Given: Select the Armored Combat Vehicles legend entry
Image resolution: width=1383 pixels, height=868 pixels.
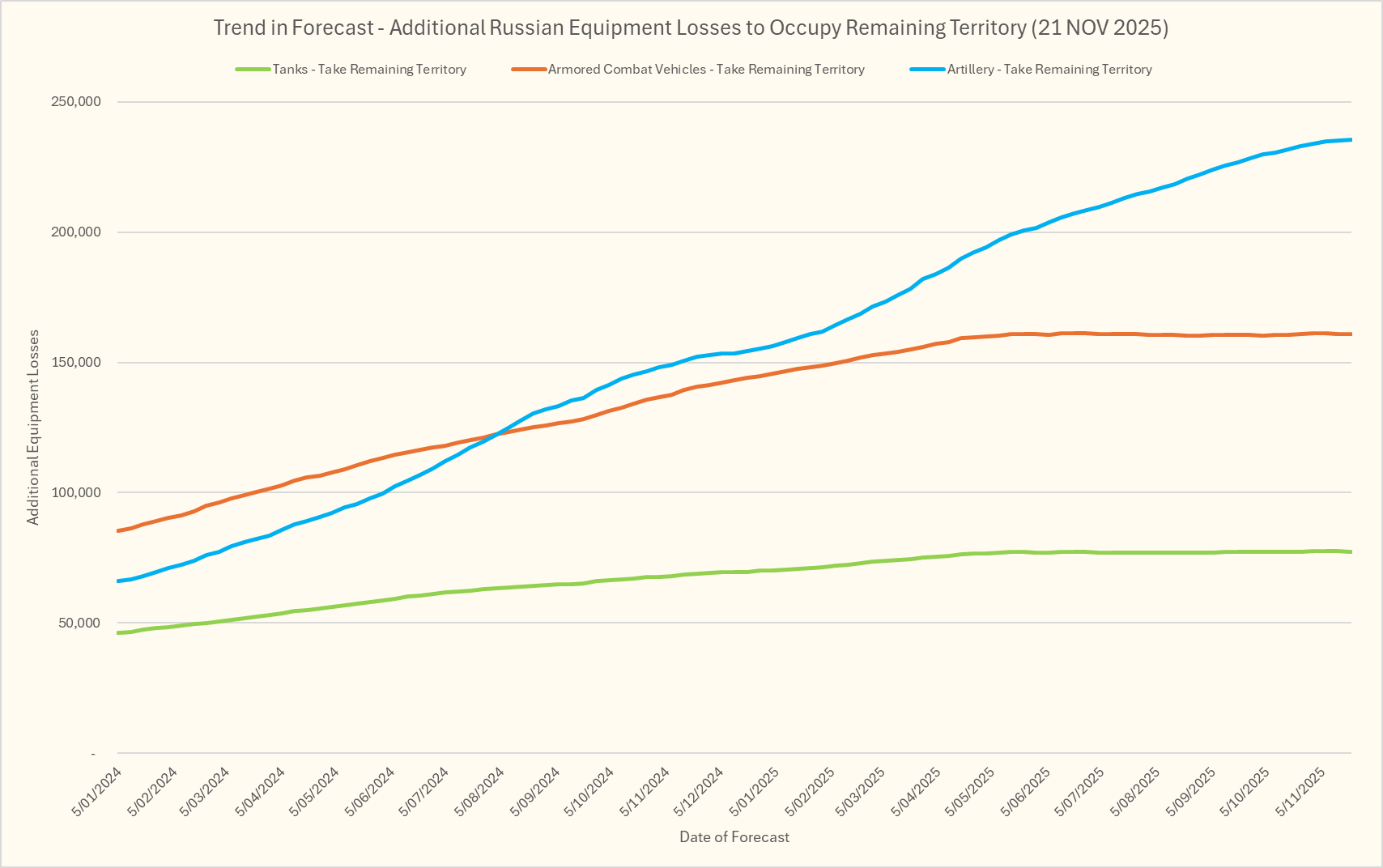Looking at the screenshot, I should coord(706,70).
